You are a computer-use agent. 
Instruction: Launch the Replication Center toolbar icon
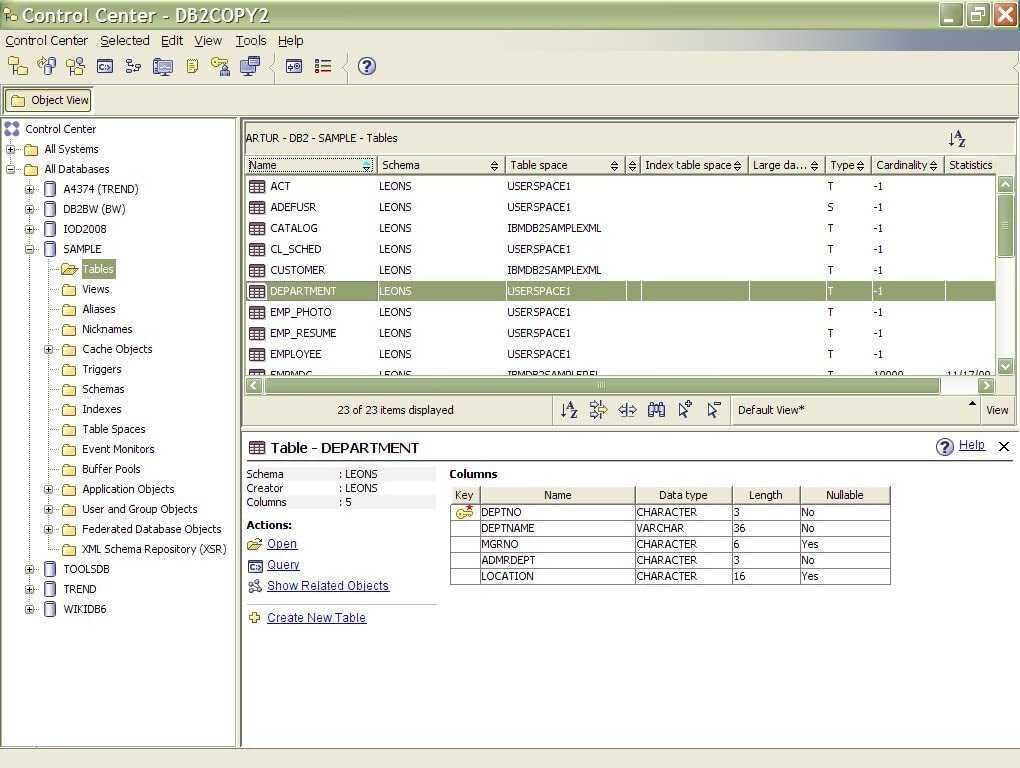47,66
